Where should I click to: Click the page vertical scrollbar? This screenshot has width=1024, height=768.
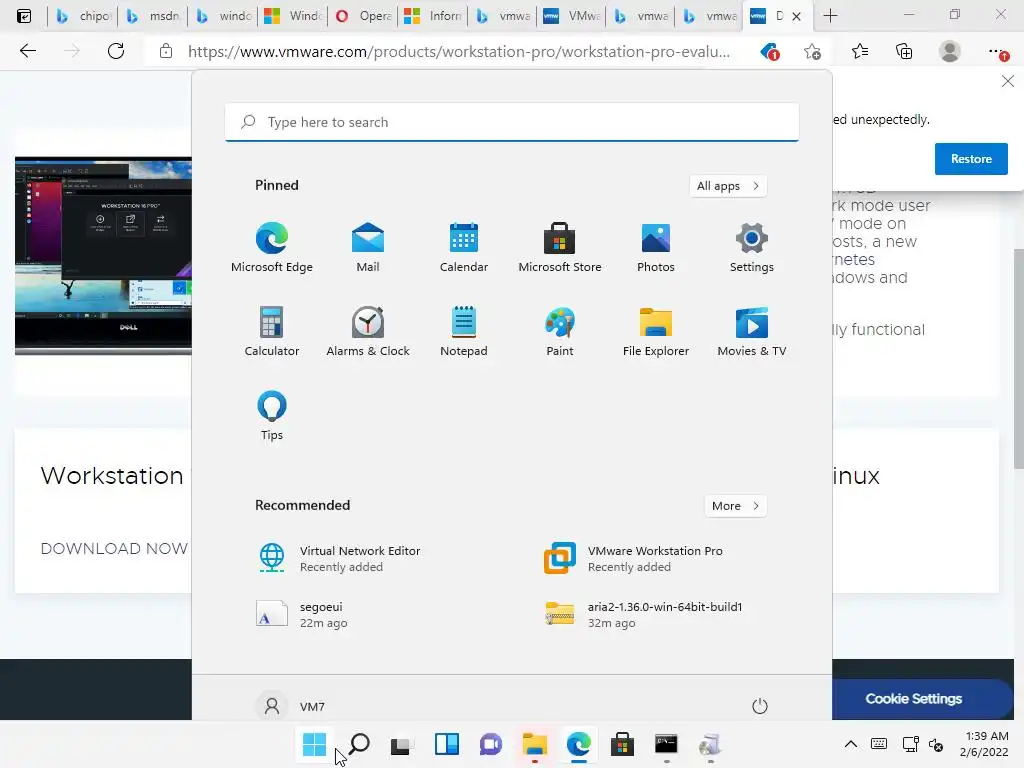[1018, 358]
